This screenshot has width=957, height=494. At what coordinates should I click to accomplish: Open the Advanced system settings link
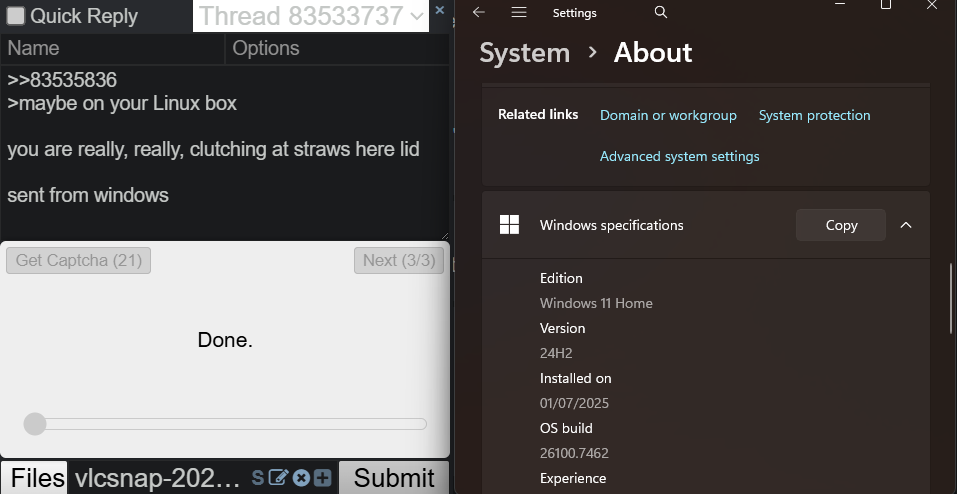[x=679, y=156]
